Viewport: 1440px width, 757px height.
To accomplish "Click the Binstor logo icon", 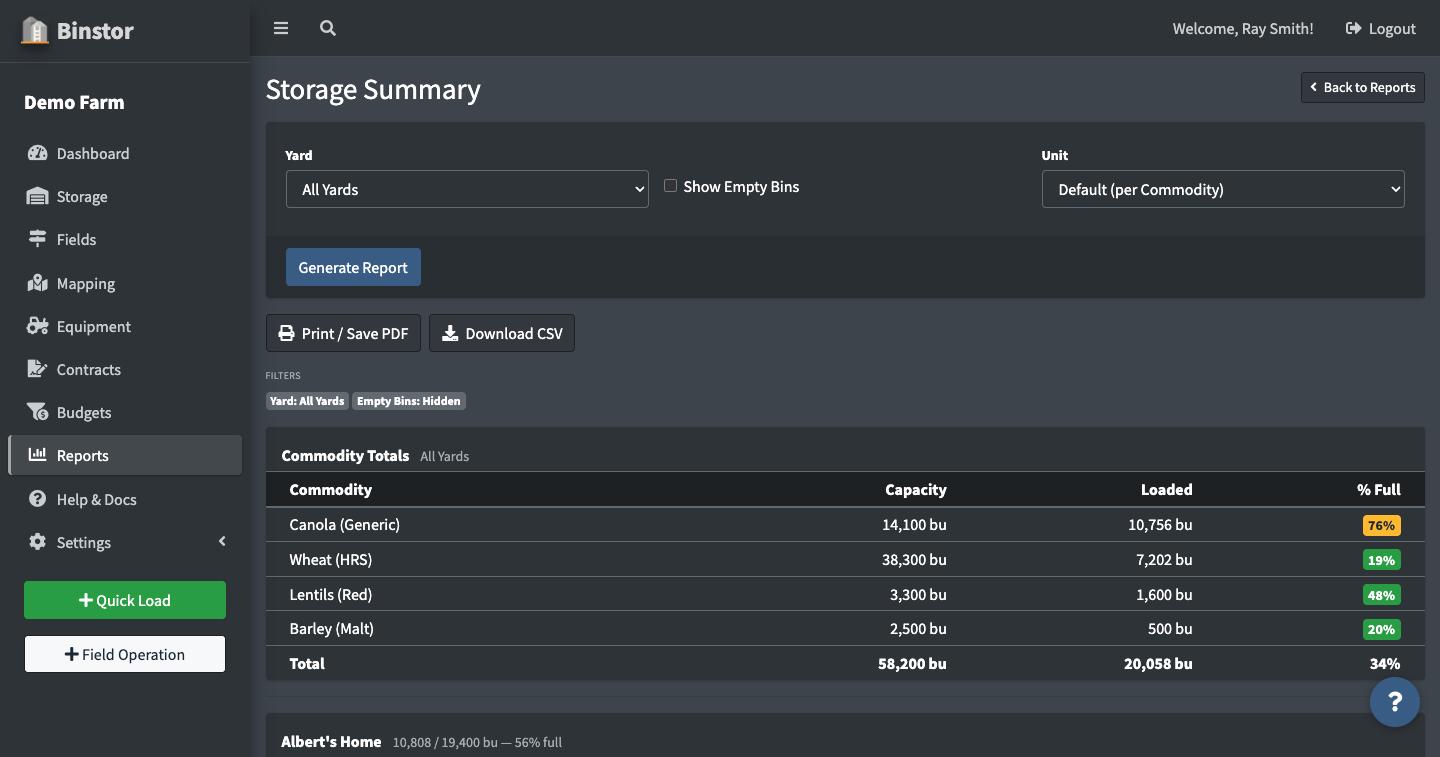I will [x=35, y=30].
